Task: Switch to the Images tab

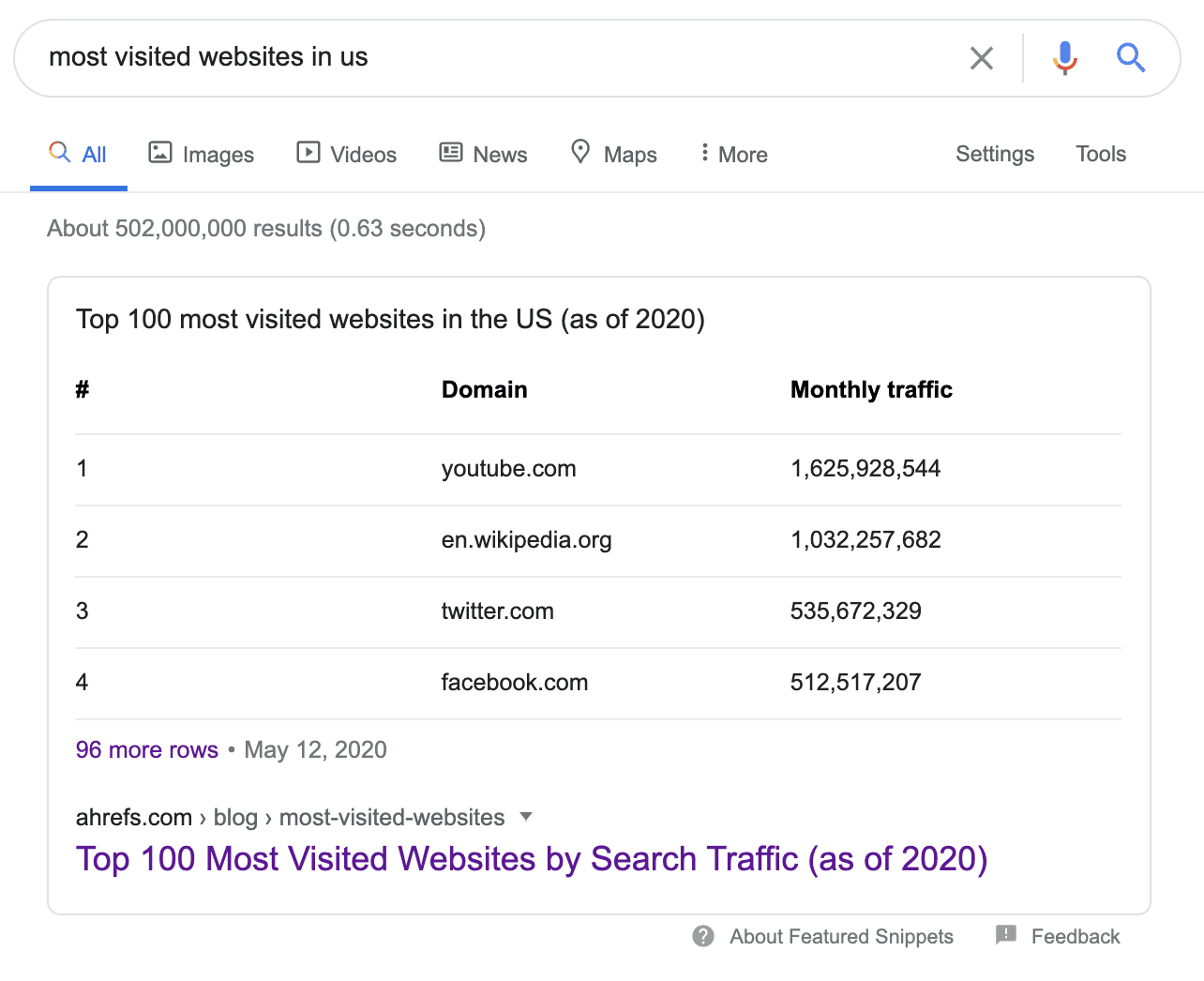Action: tap(202, 154)
